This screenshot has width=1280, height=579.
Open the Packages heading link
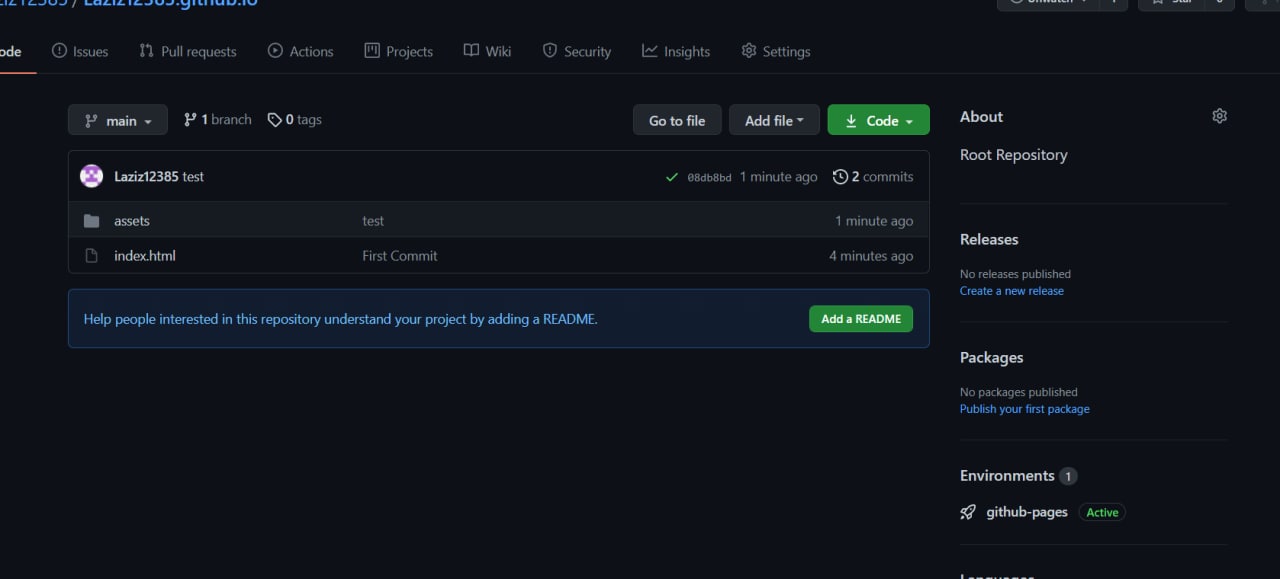992,357
